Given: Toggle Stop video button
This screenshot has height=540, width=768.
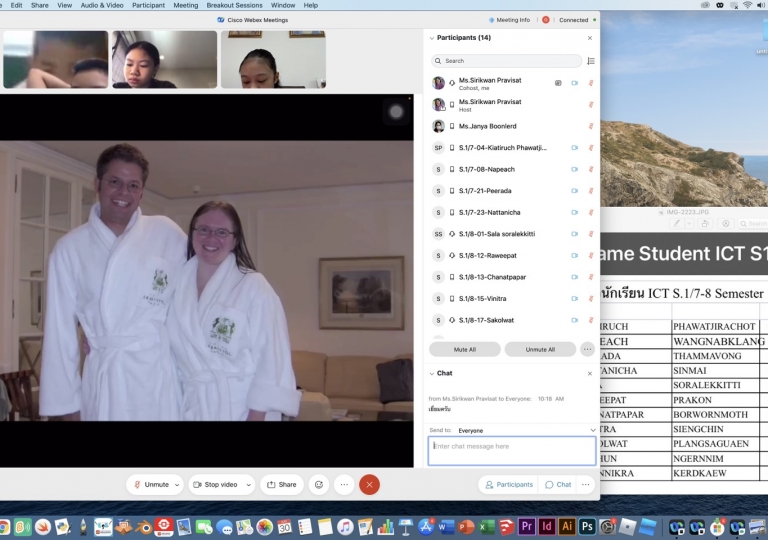Looking at the screenshot, I should [216, 485].
